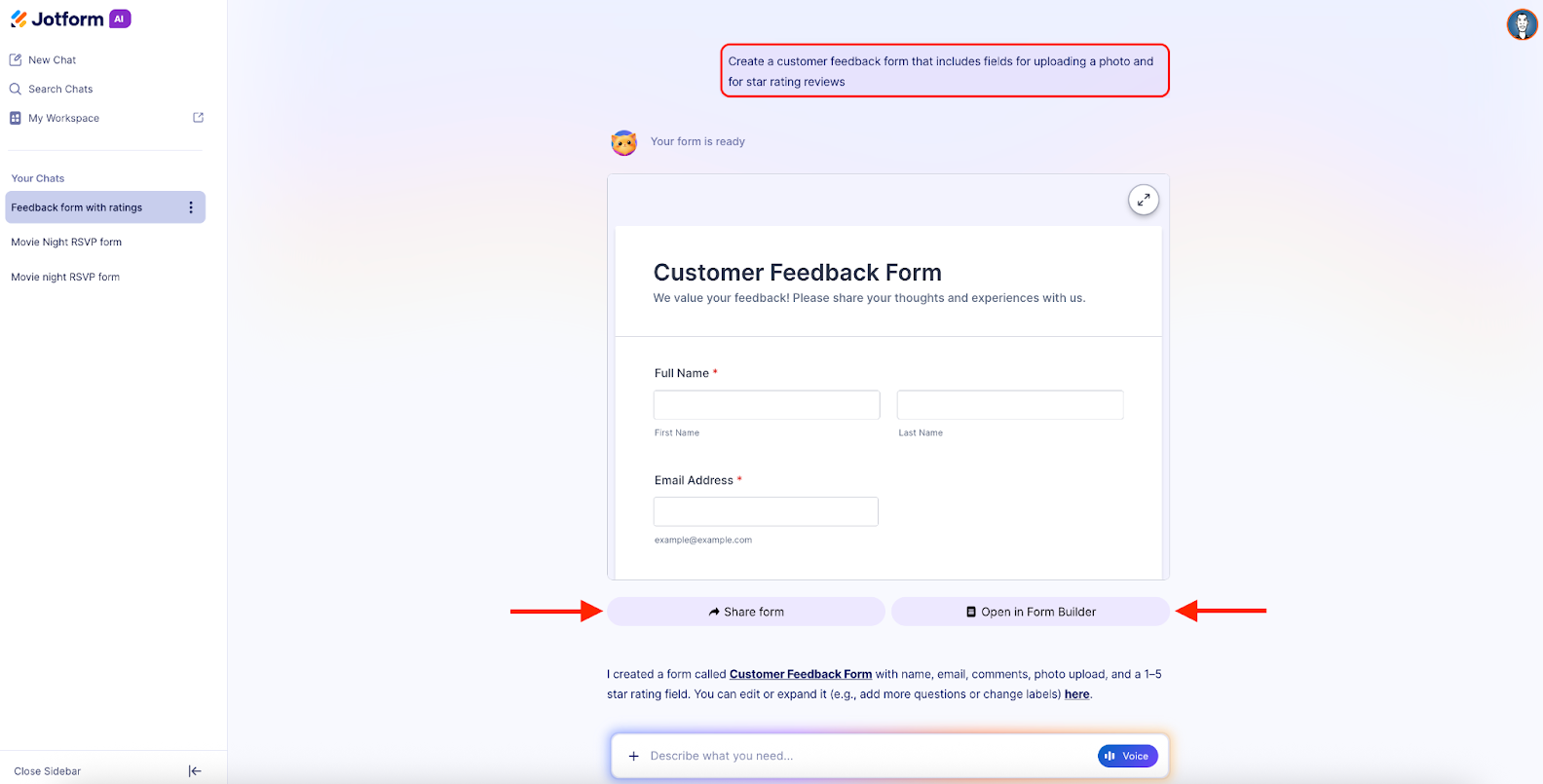Open Search Chats
1543x784 pixels.
58,89
